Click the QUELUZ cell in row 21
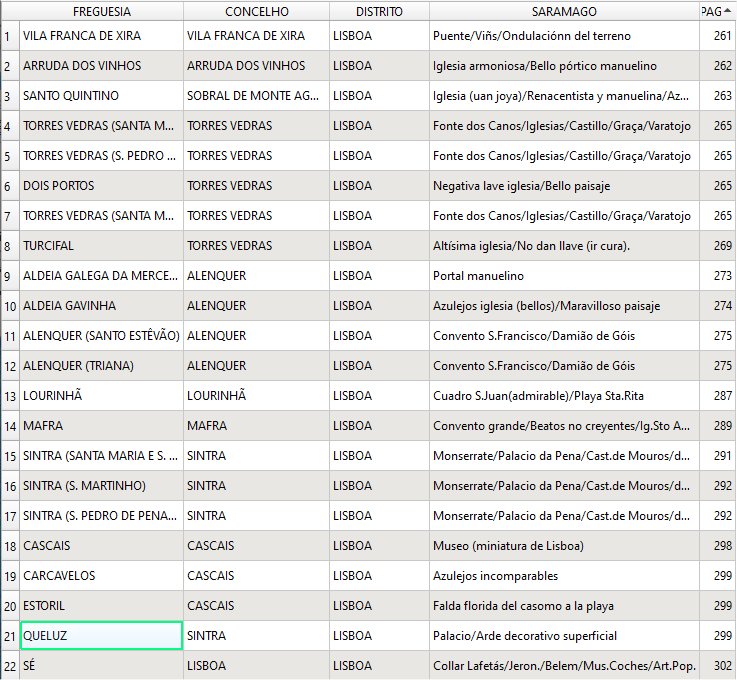 101,636
